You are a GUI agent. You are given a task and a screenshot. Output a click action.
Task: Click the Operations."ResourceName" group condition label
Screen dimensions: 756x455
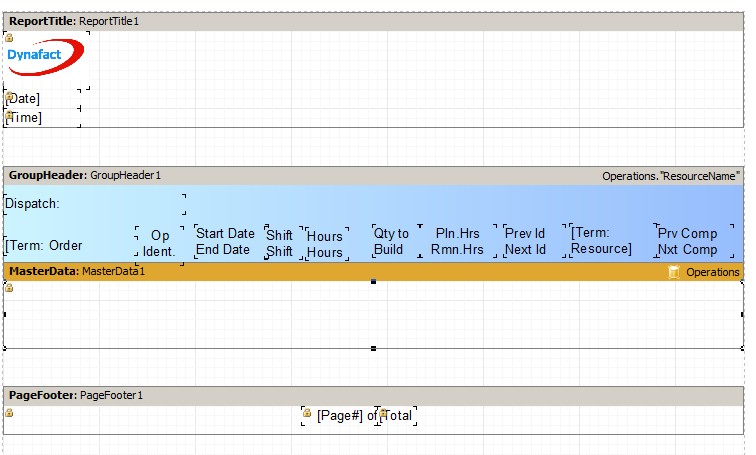(x=671, y=176)
